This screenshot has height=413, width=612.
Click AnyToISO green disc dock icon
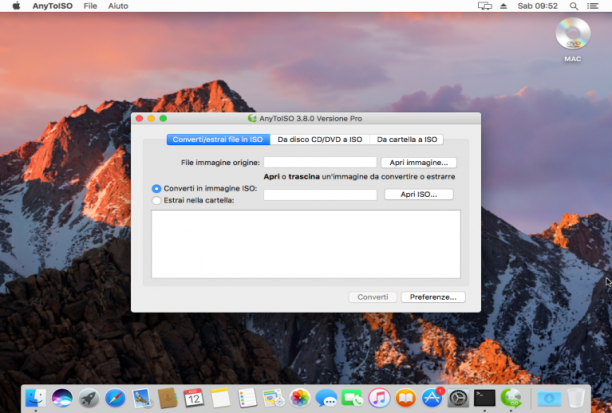[x=511, y=398]
